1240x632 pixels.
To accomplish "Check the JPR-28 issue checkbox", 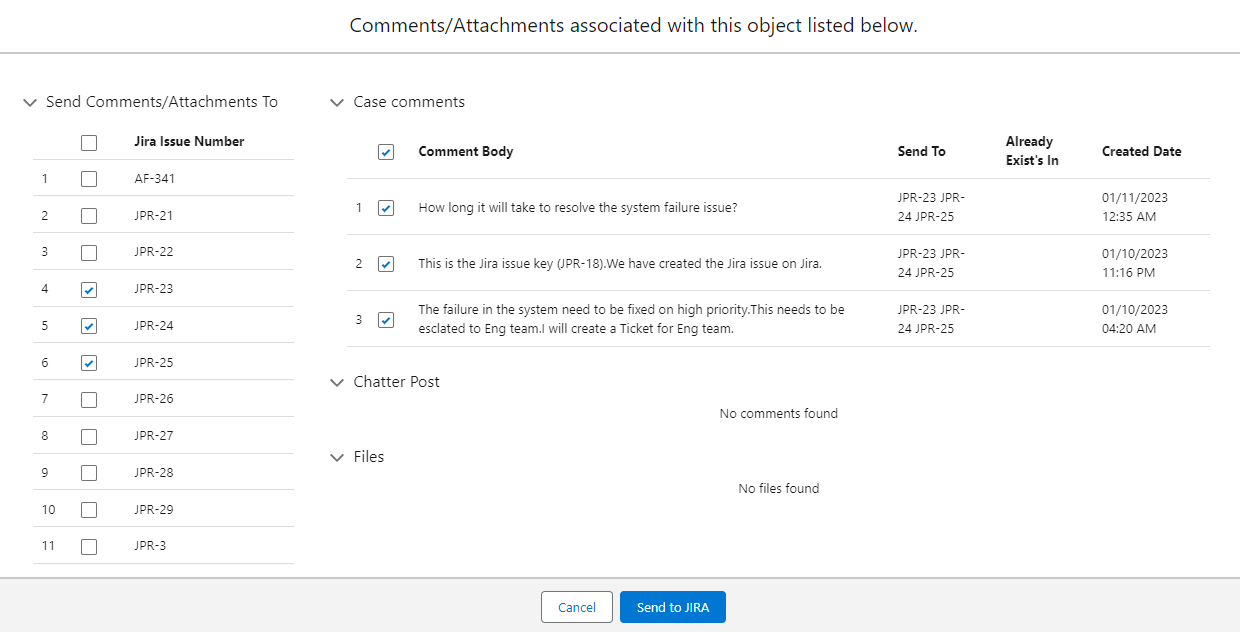I will click(89, 473).
